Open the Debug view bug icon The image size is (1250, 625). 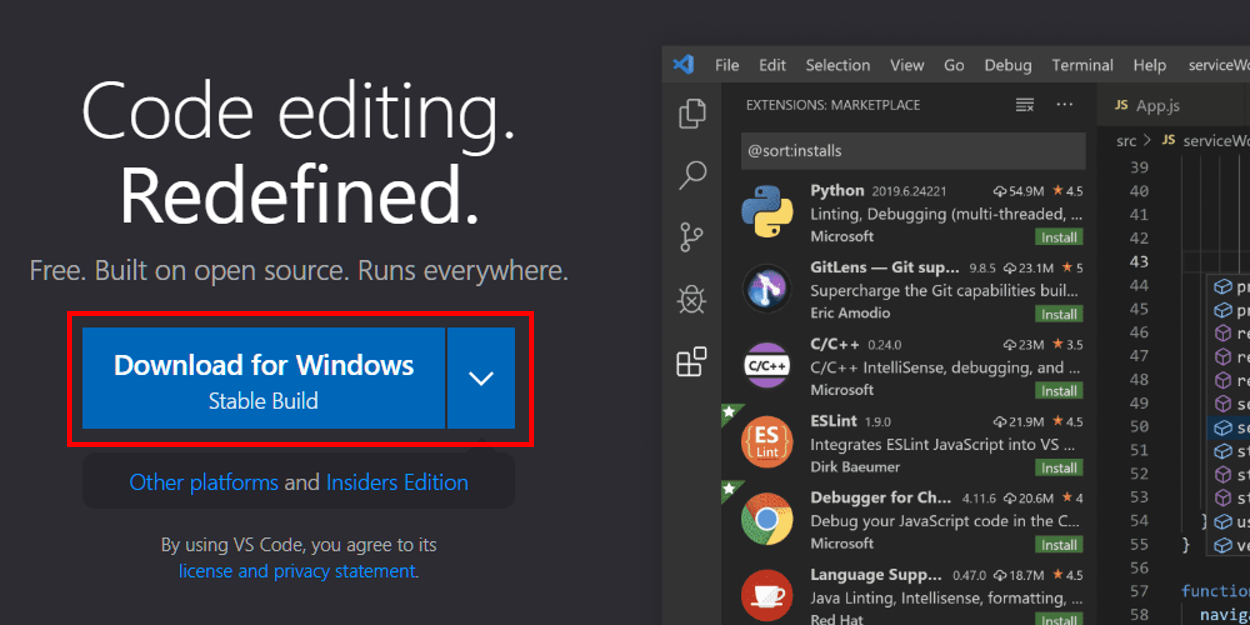point(691,299)
